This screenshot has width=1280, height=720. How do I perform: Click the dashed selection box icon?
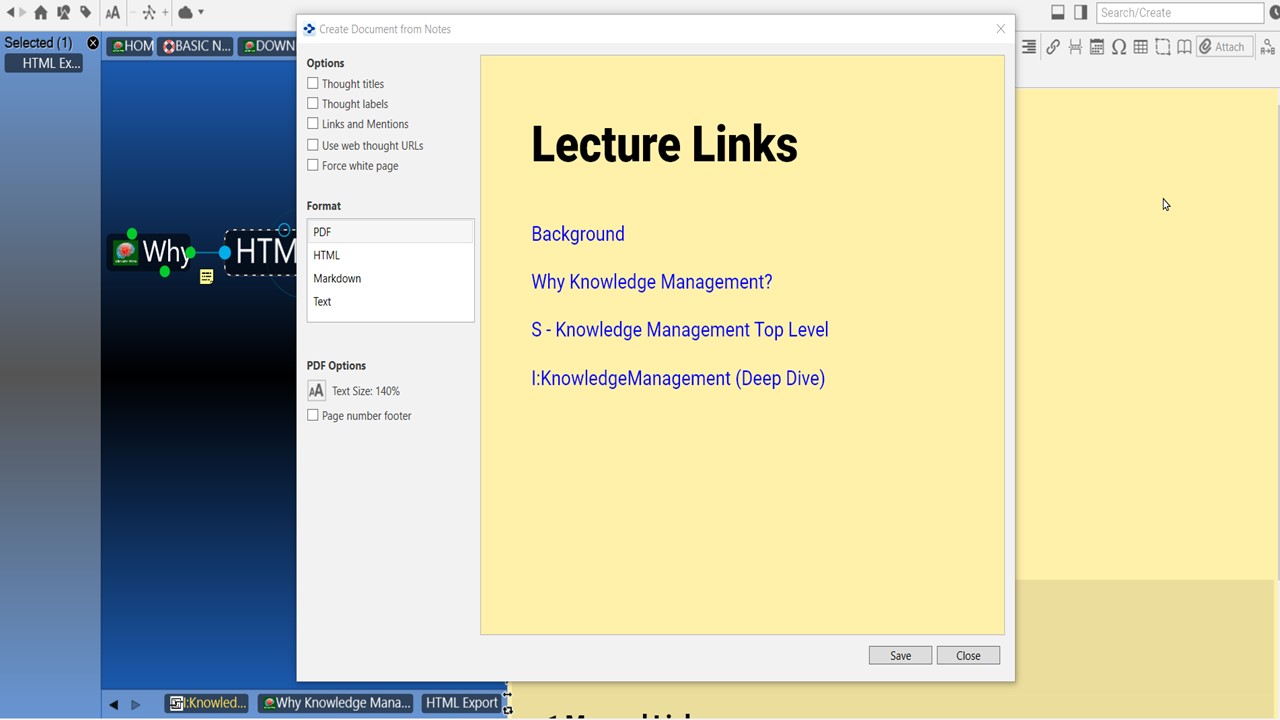[1163, 47]
